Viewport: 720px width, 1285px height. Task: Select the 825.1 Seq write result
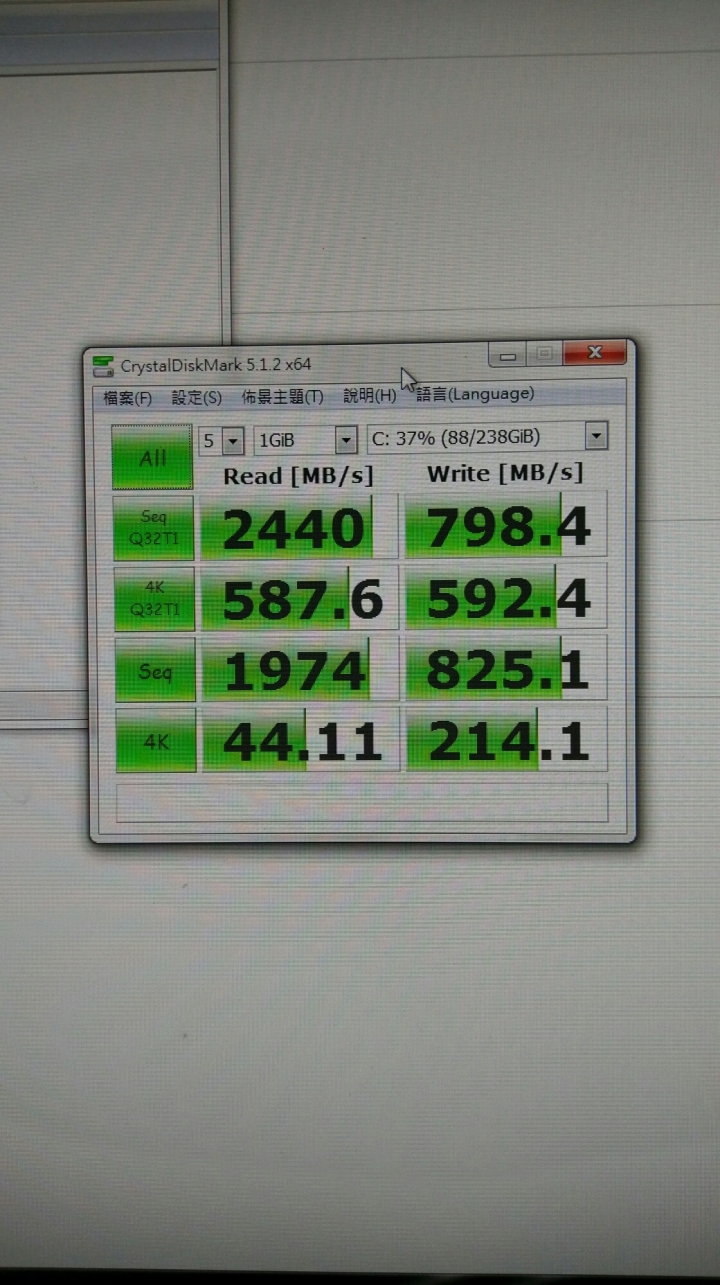point(506,667)
